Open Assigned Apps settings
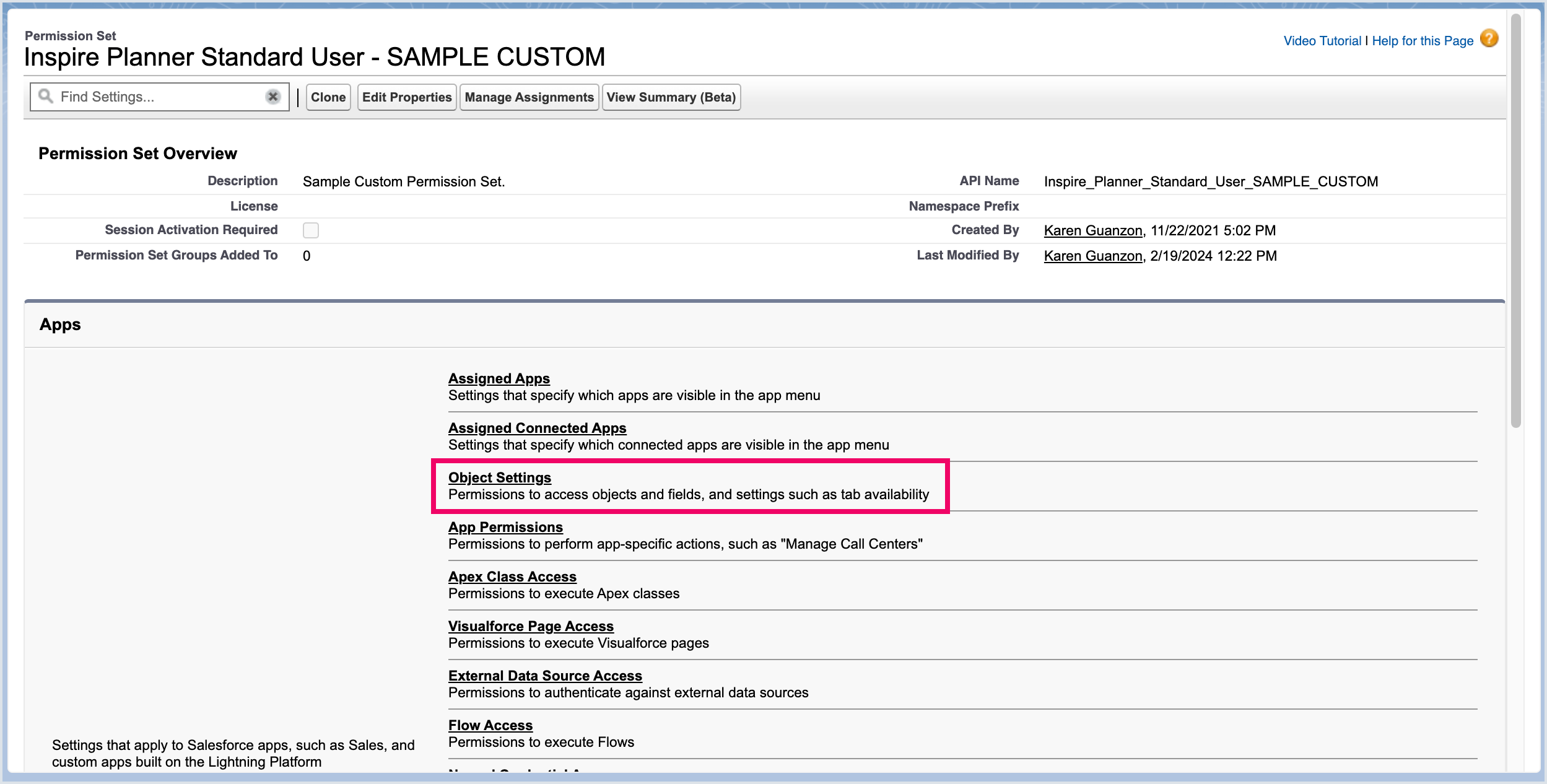 click(x=499, y=378)
